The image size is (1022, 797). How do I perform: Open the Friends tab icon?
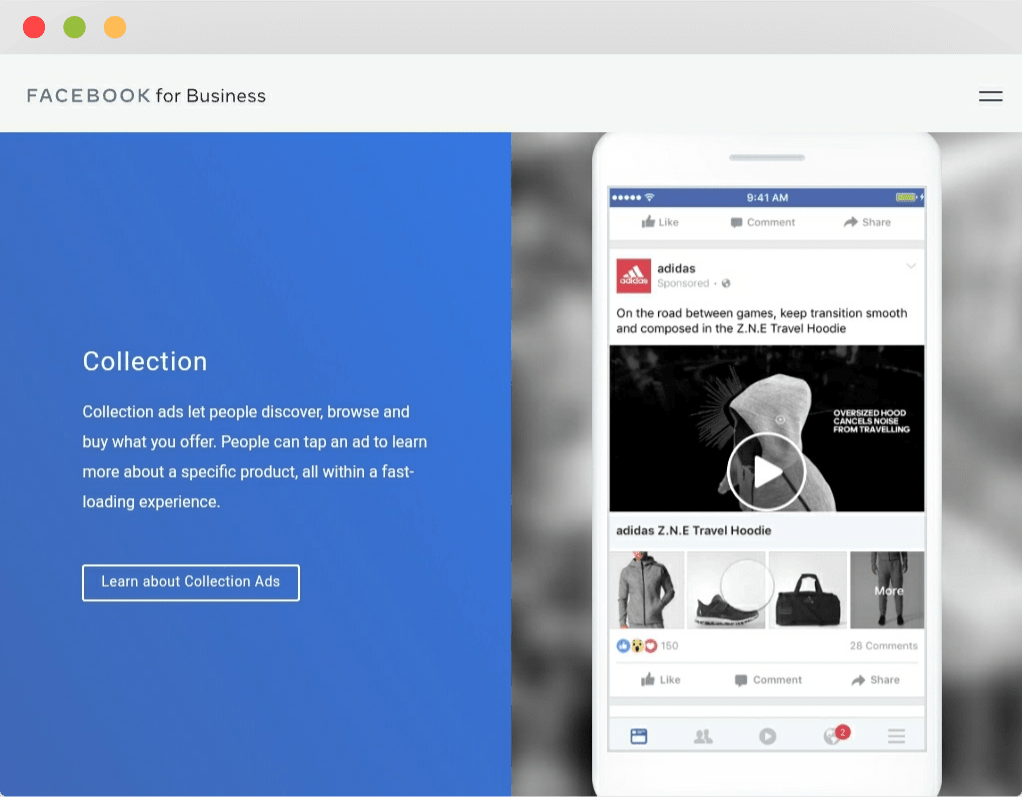tap(703, 736)
